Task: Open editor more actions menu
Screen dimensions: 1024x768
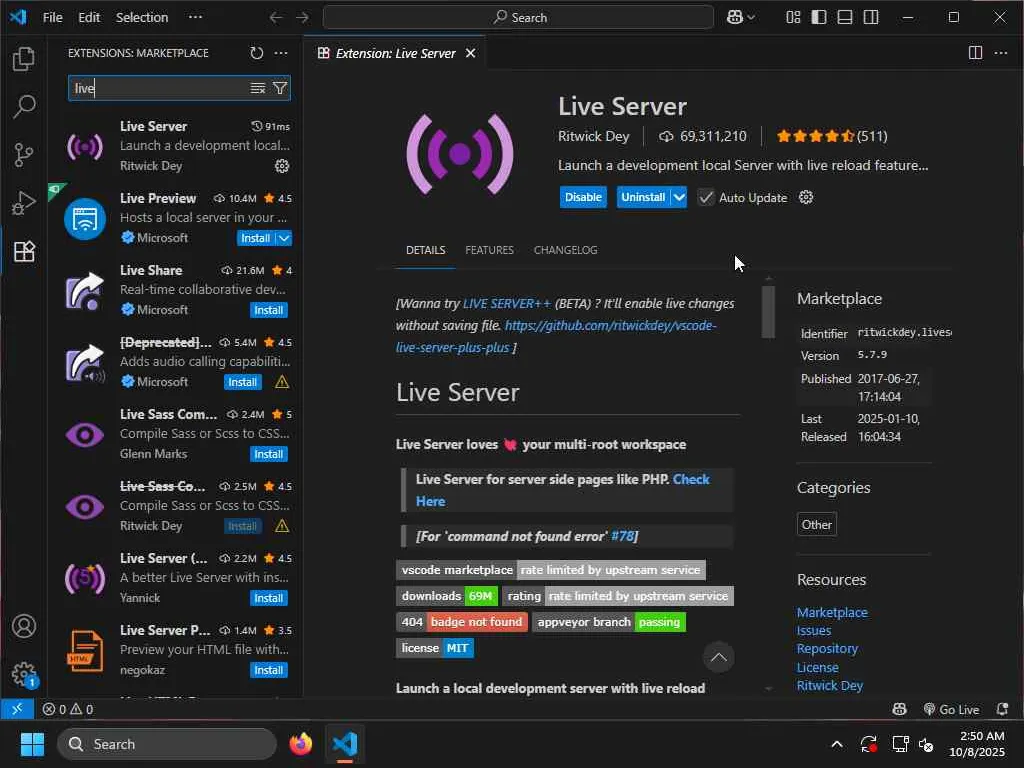Action: click(1000, 53)
